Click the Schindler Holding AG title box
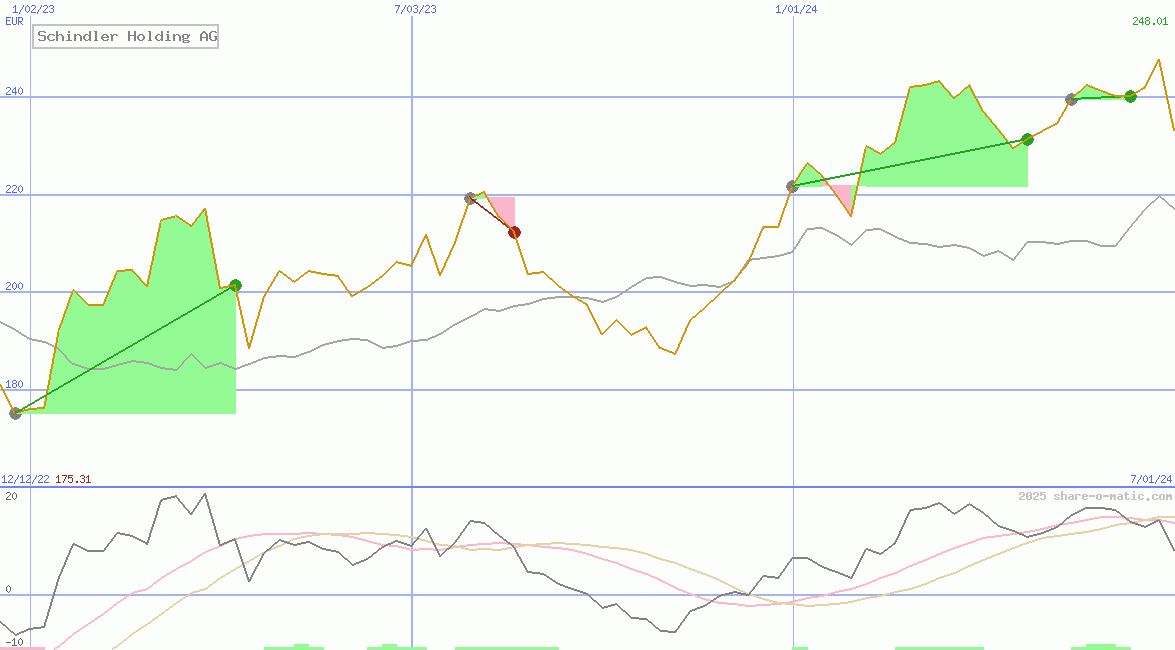This screenshot has width=1175, height=650. [125, 36]
